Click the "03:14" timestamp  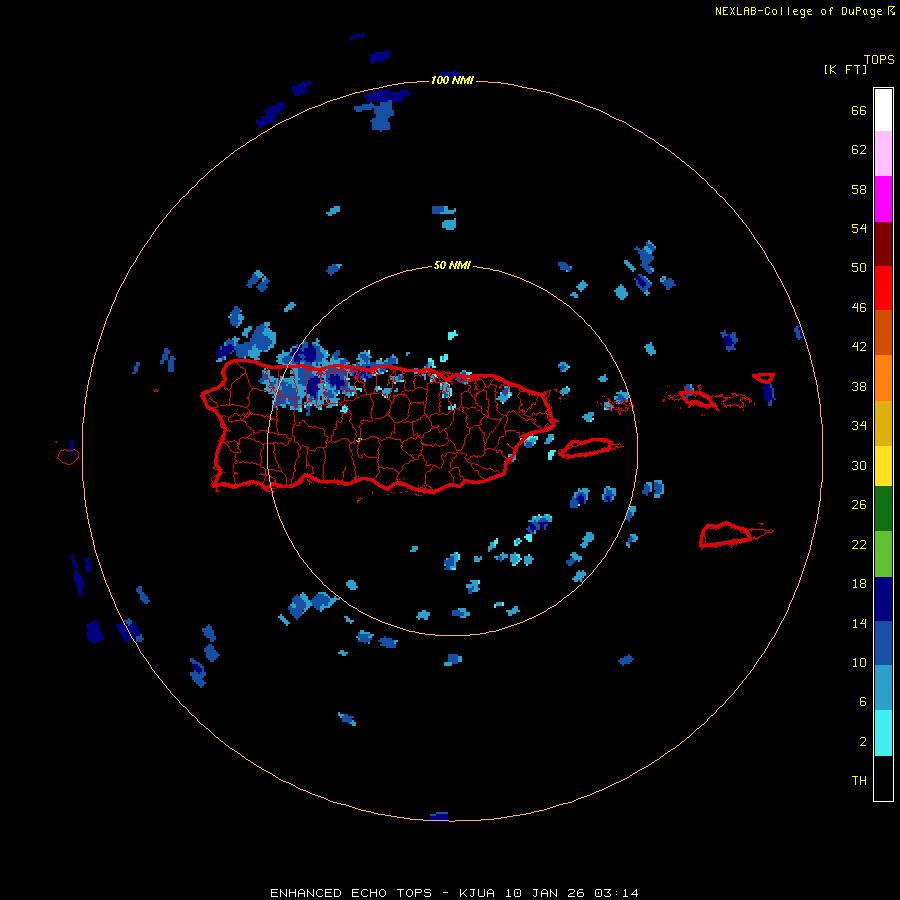point(616,893)
